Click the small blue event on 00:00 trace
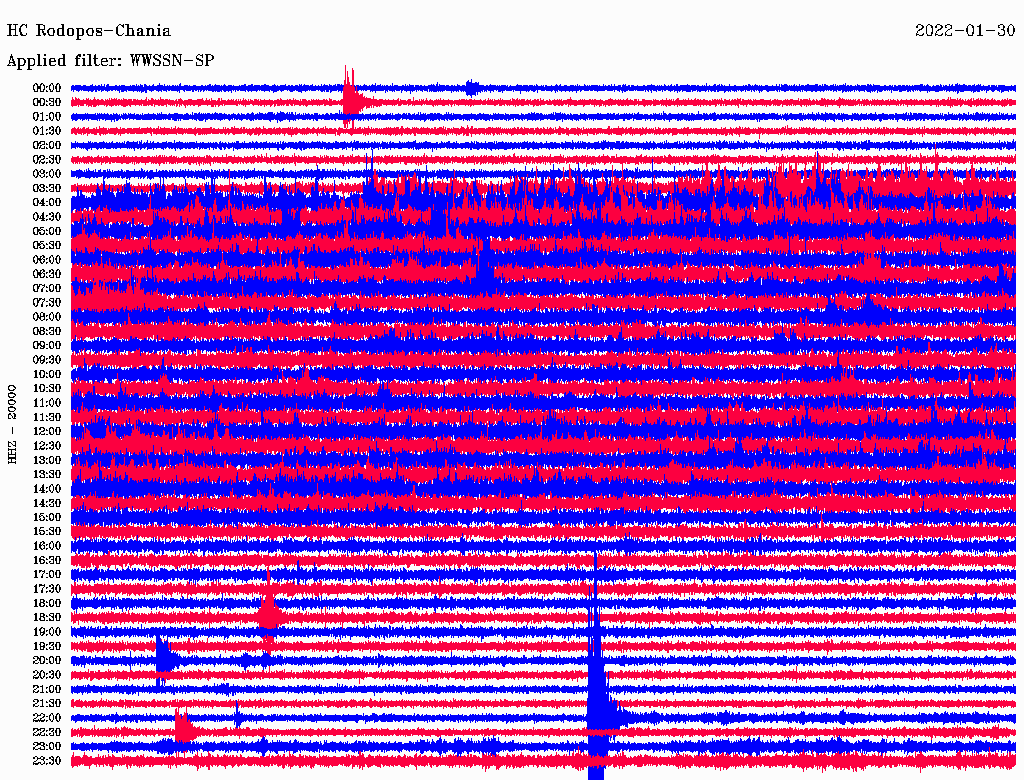The width and height of the screenshot is (1024, 780). pos(472,88)
